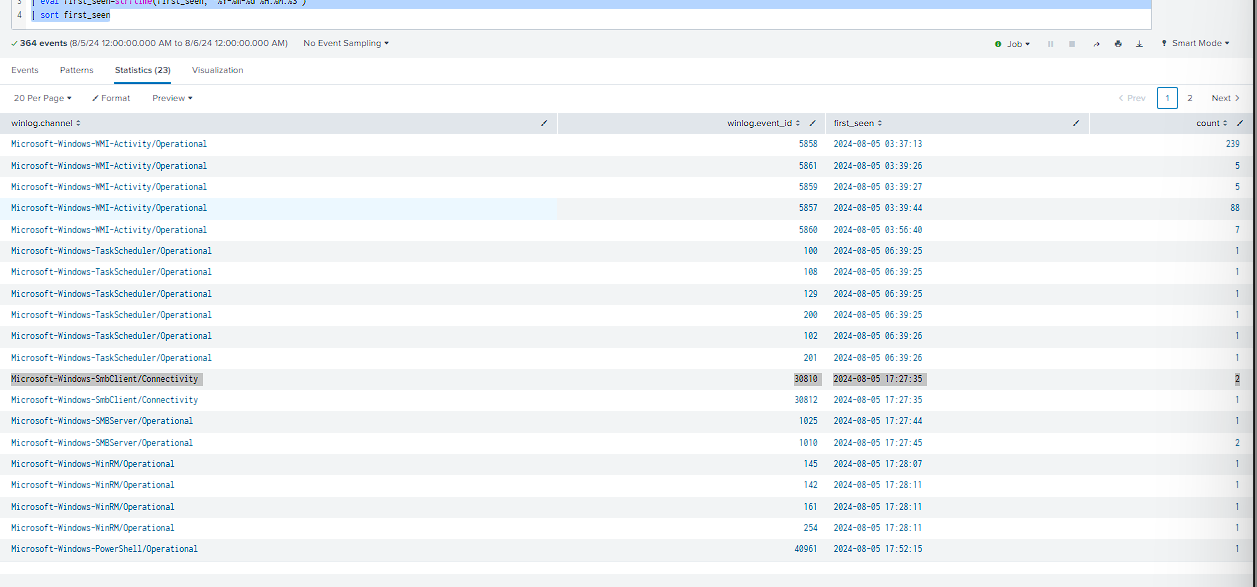Click event ID 5861 cell

click(808, 166)
